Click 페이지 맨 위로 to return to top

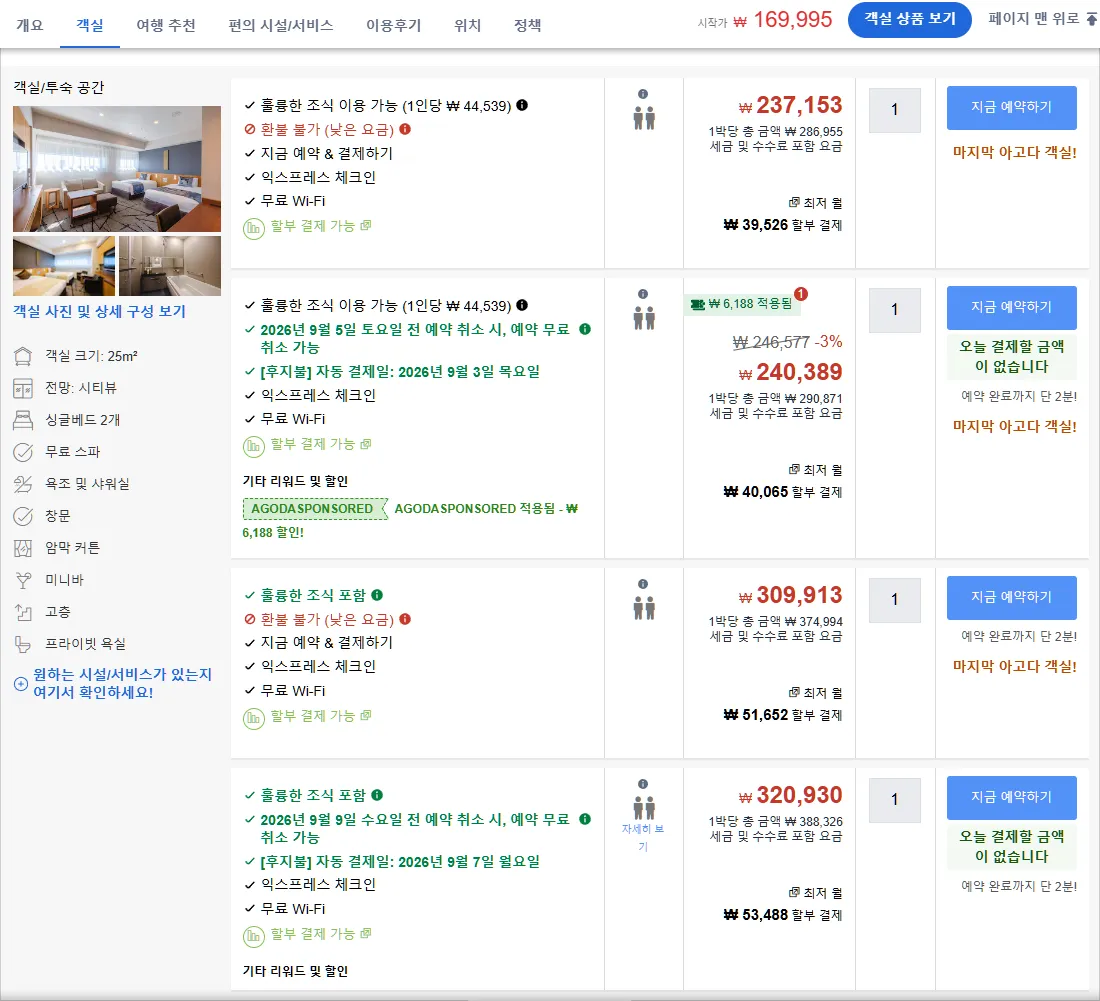click(1042, 19)
